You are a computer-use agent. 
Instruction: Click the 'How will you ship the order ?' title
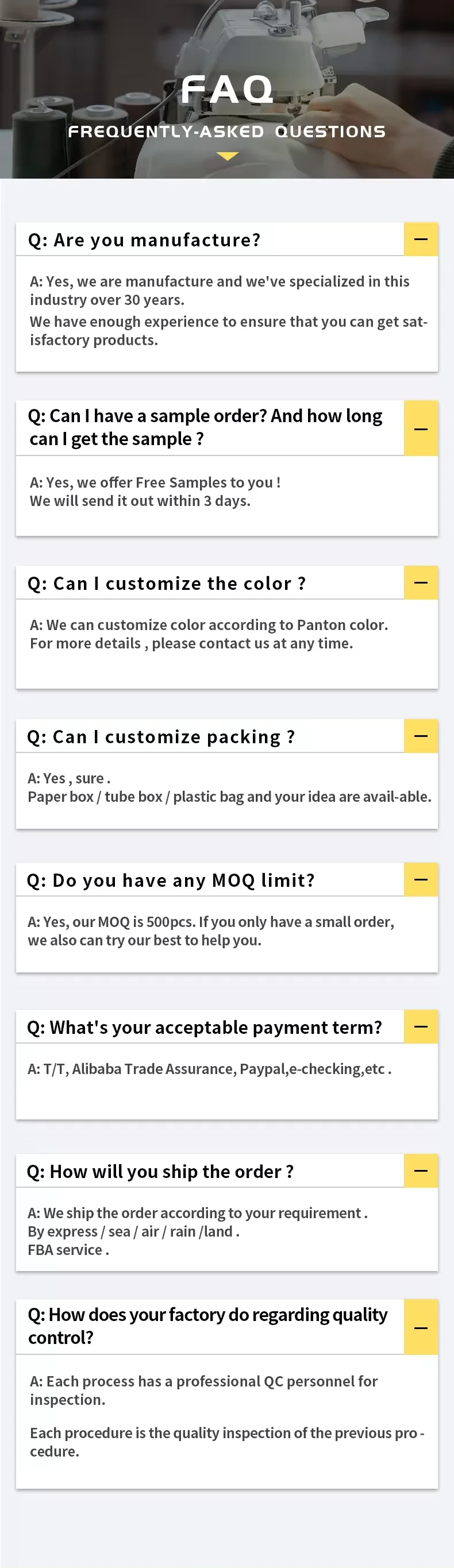click(160, 1172)
